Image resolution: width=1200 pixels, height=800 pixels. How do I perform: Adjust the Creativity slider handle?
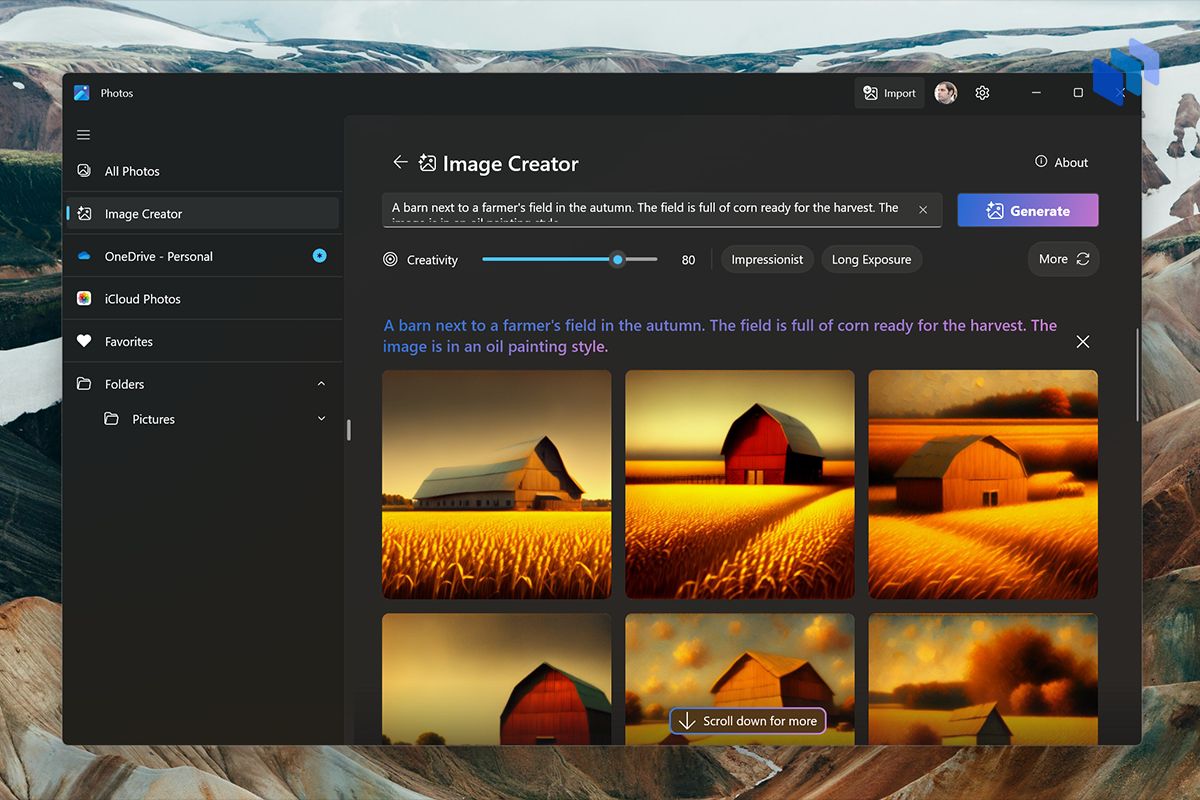click(x=618, y=259)
